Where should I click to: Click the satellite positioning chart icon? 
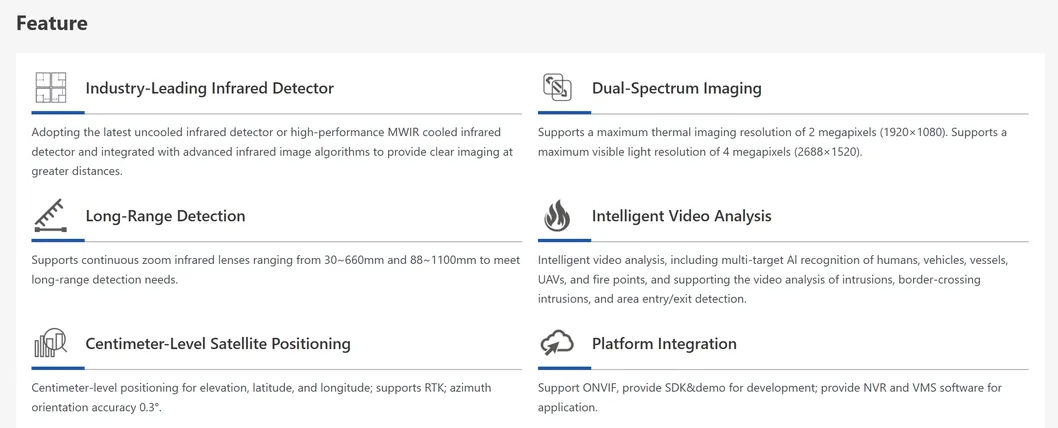[50, 343]
